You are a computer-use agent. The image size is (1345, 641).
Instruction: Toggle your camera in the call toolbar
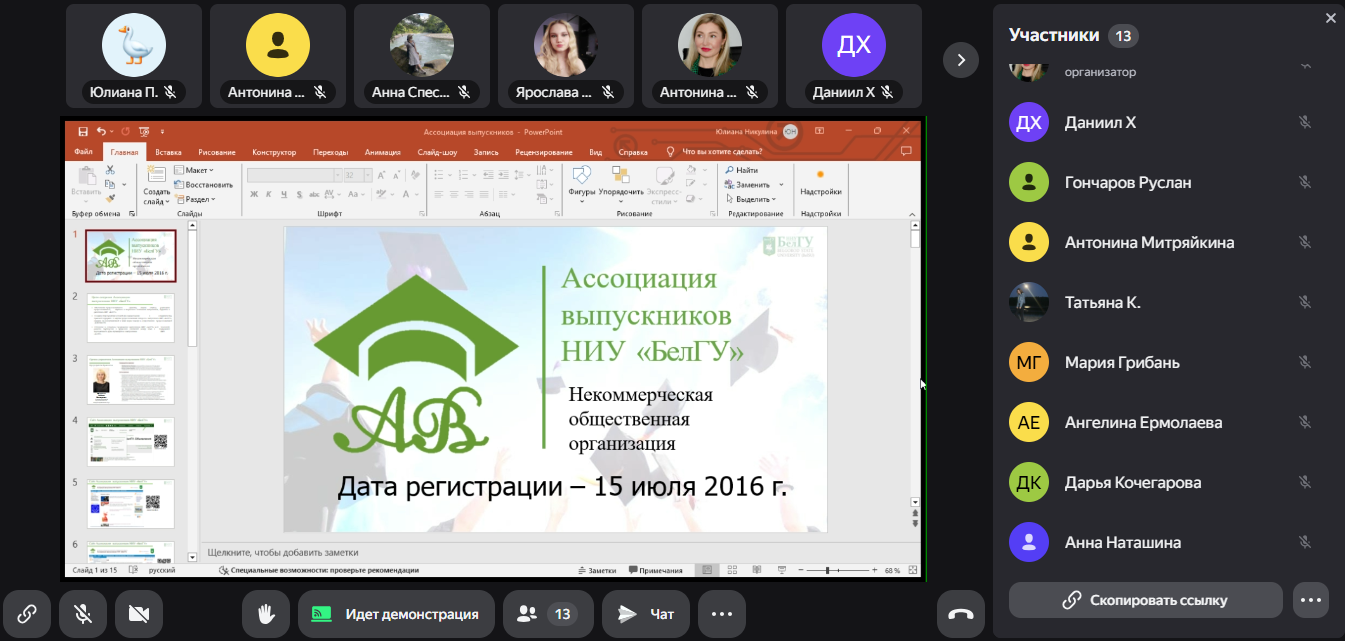[139, 614]
